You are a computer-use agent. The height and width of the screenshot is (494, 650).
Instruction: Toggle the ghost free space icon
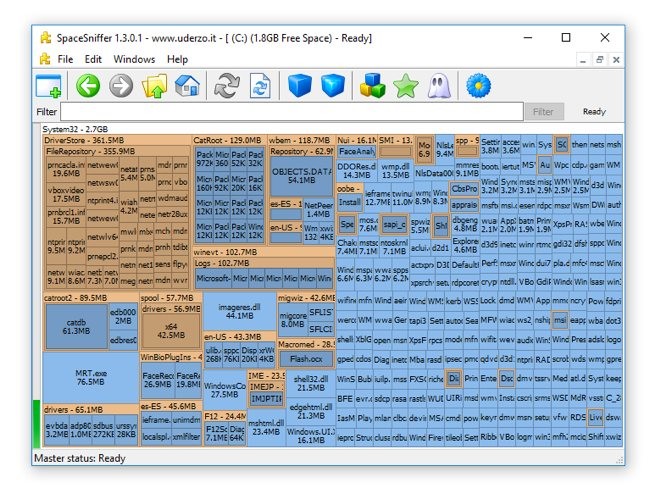[x=439, y=86]
